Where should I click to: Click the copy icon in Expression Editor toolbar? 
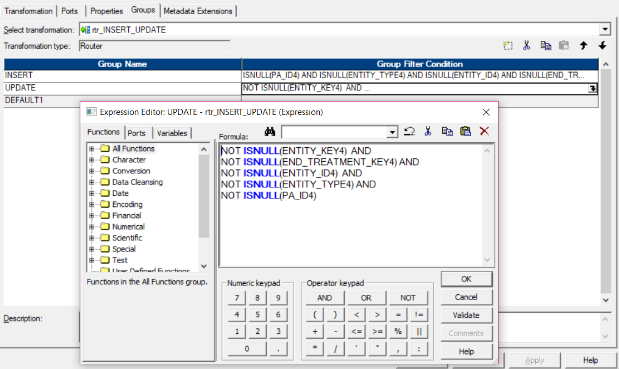(447, 131)
